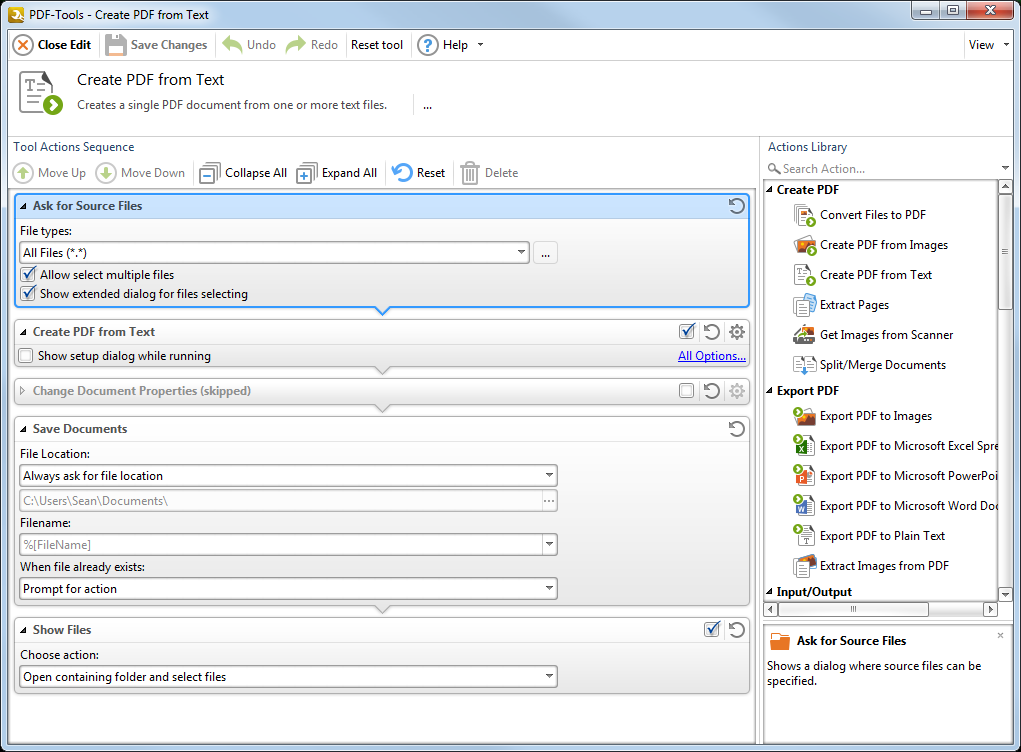Open File Location dropdown
This screenshot has height=752, width=1021.
tap(550, 476)
